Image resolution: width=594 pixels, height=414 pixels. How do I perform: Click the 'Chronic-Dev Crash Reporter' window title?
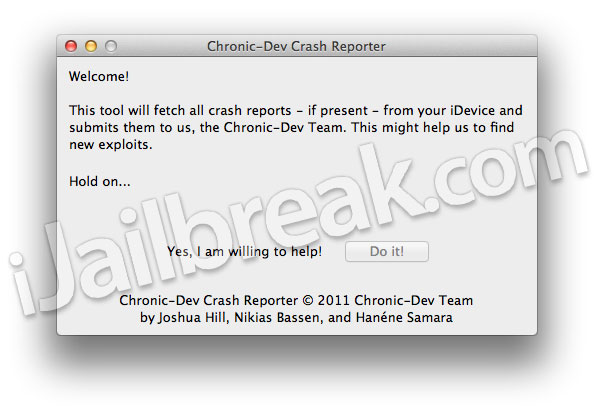tap(296, 46)
